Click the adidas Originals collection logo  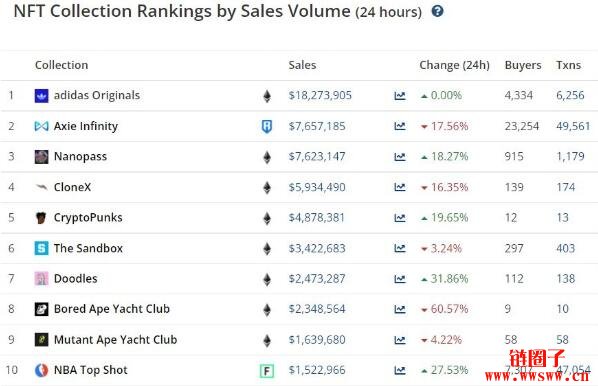tap(41, 96)
